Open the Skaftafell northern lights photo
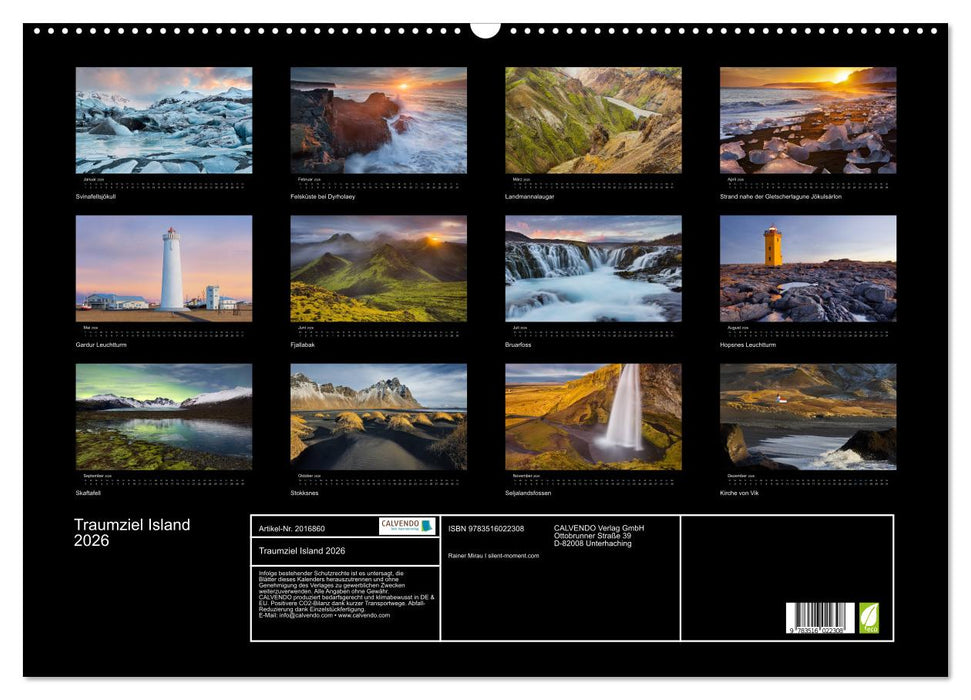The height and width of the screenshot is (700, 971). coord(164,417)
